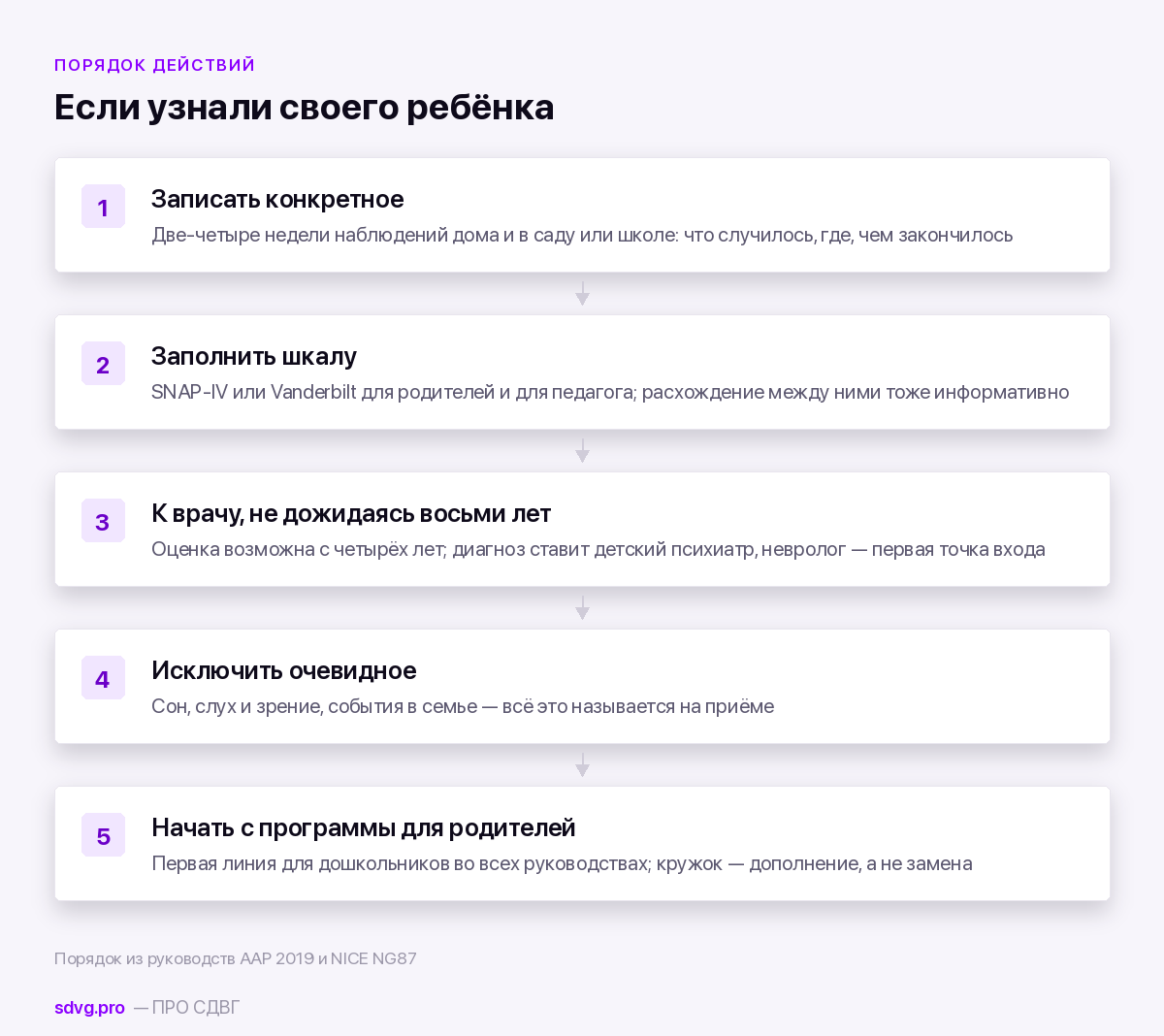The width and height of the screenshot is (1164, 1036).
Task: Click the title 'Если узнали своего ребёнка'
Action: click(305, 107)
